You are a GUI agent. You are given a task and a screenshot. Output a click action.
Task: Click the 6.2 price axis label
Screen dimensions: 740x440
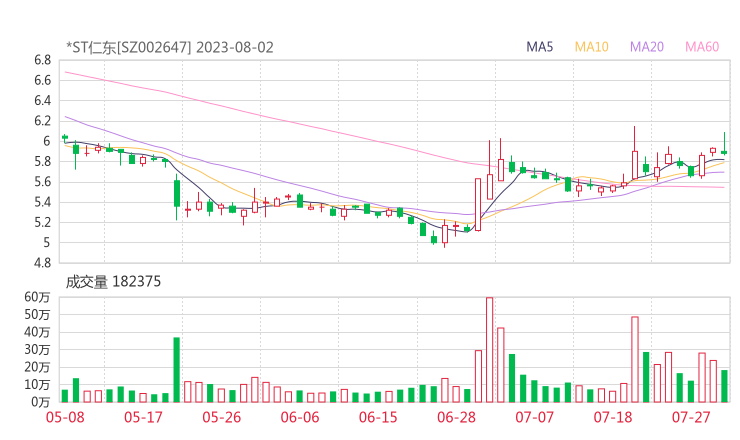42,121
